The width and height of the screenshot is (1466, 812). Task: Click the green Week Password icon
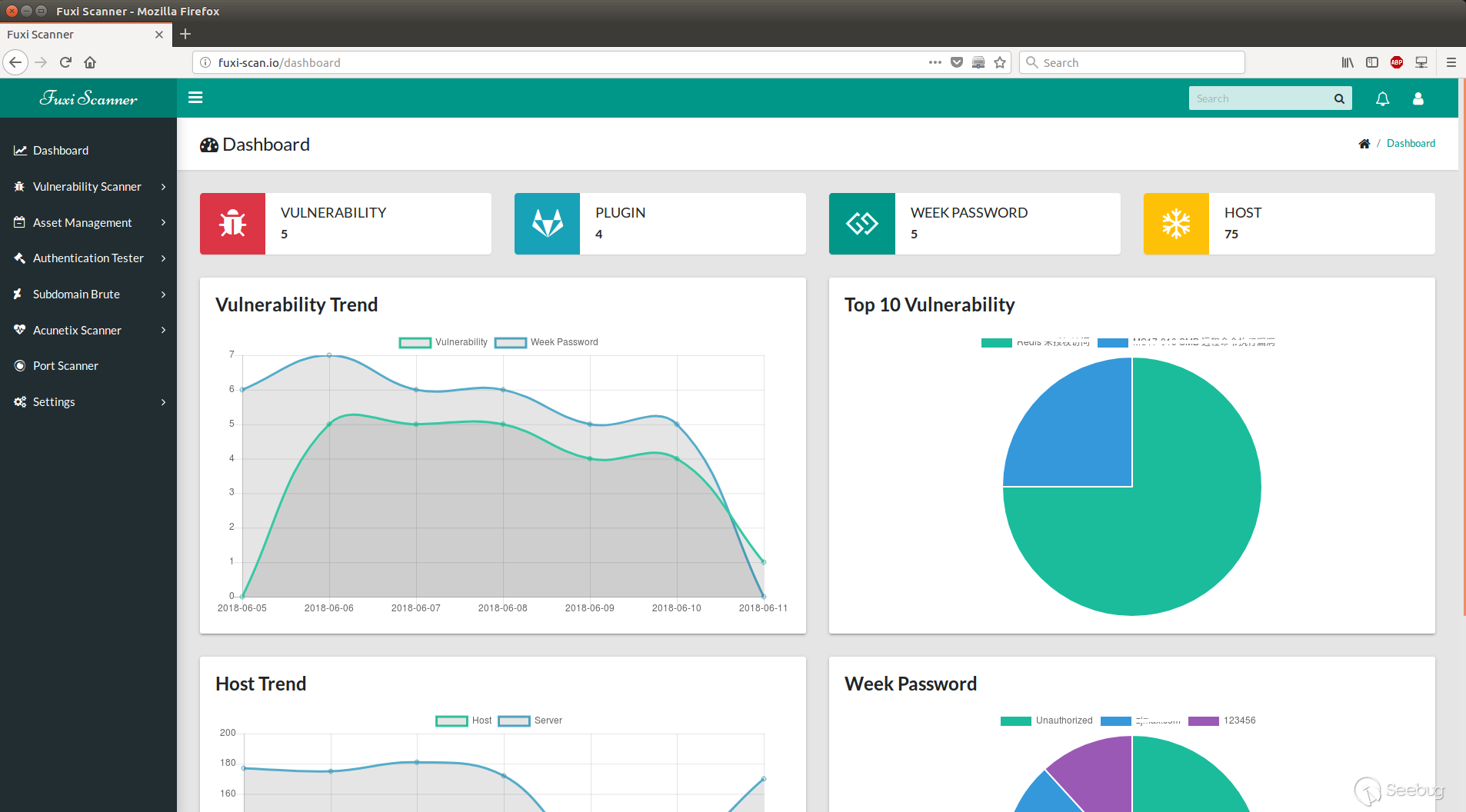(x=861, y=224)
